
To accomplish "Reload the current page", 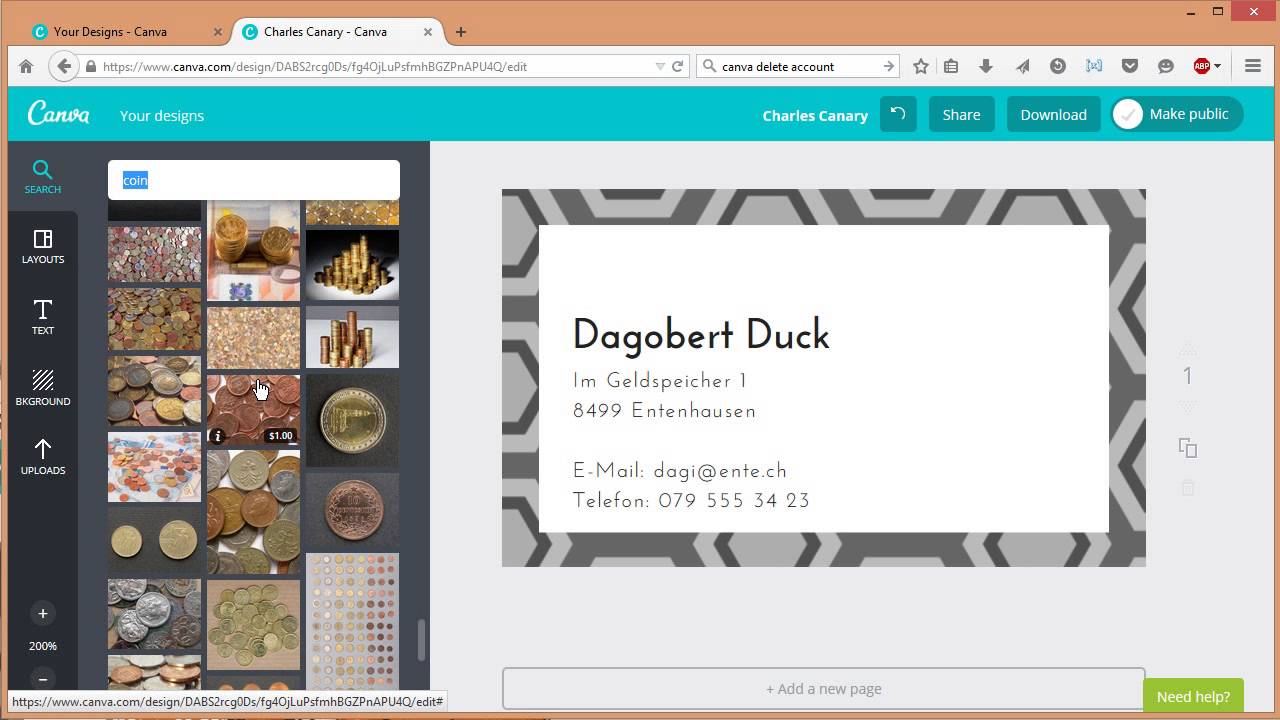I will tap(677, 66).
